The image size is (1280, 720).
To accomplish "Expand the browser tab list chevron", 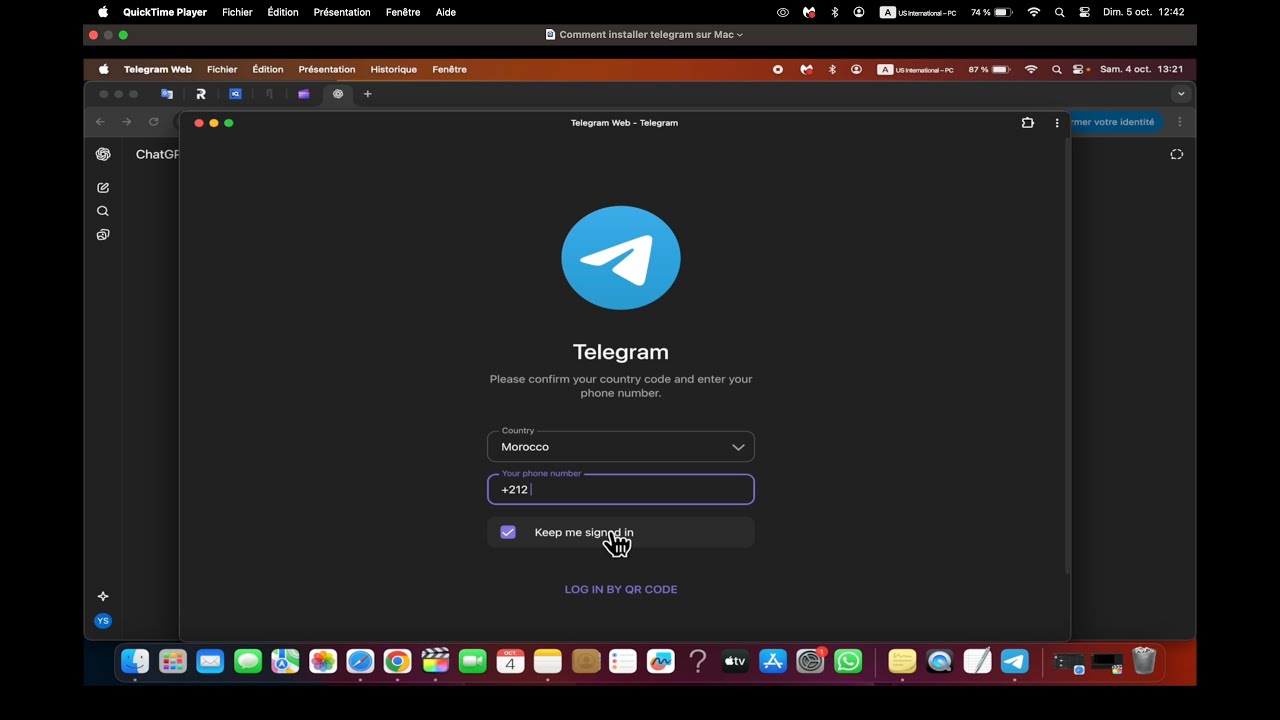I will click(1181, 94).
